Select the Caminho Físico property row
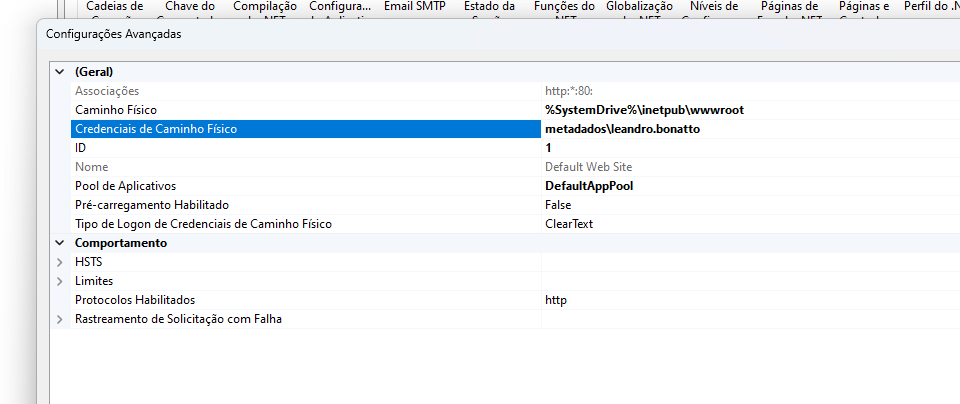 (x=116, y=110)
